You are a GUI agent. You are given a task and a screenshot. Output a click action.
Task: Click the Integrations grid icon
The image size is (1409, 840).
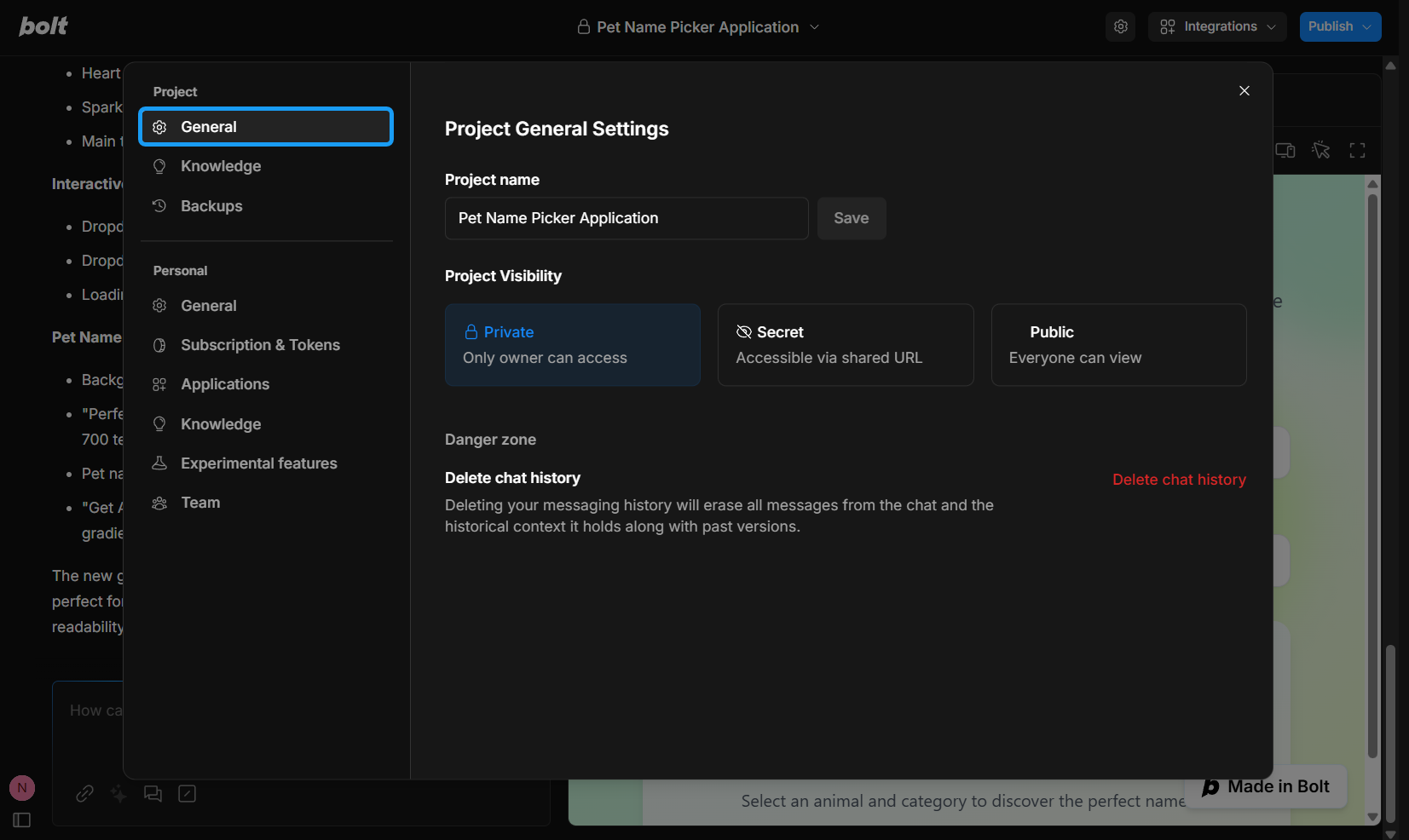click(x=1168, y=27)
